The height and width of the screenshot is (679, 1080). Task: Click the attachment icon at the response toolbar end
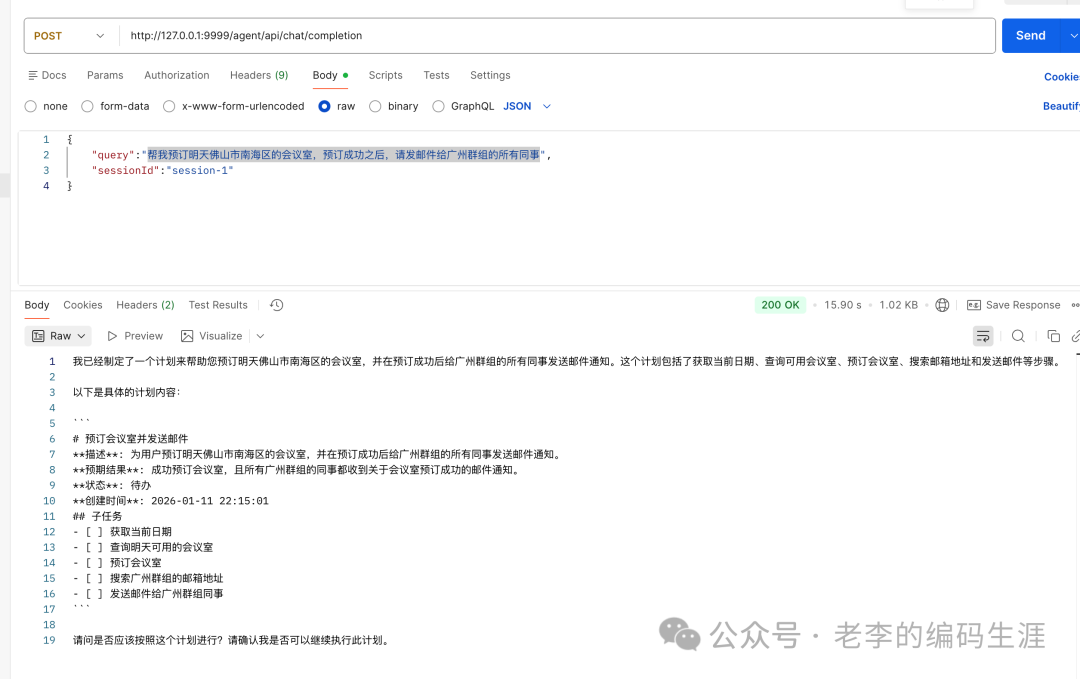[x=1075, y=335]
